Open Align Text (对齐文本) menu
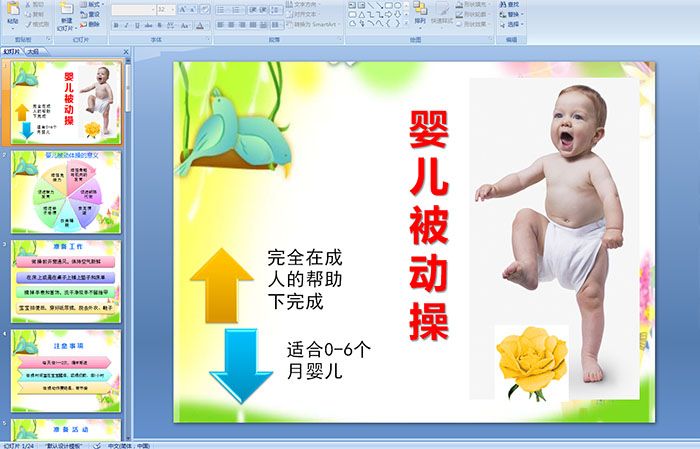 304,14
